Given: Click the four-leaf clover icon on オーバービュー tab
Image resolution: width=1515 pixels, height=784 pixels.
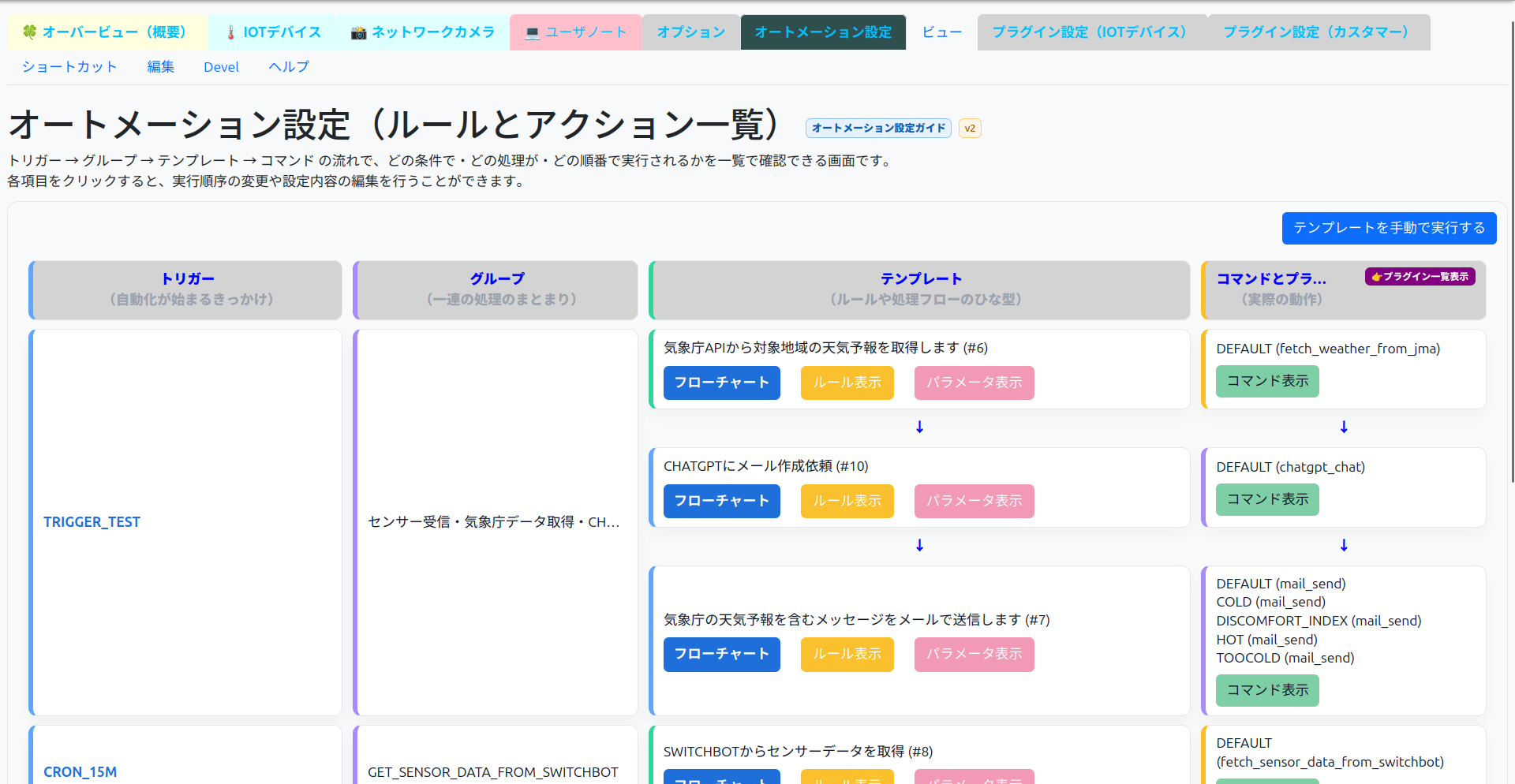Looking at the screenshot, I should [x=30, y=32].
